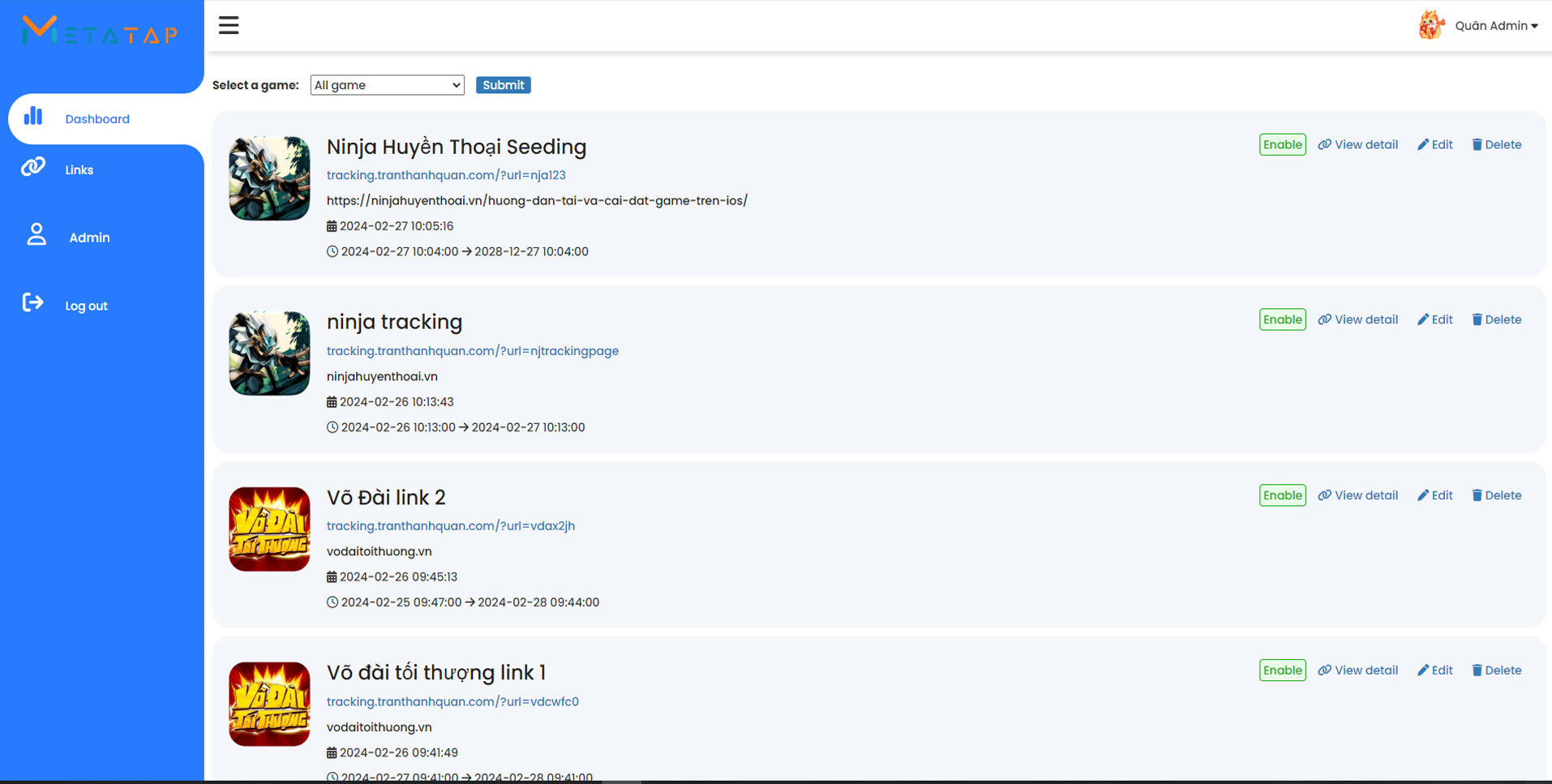This screenshot has height=784, width=1552.
Task: Click the Links chain icon in sidebar
Action: [33, 167]
